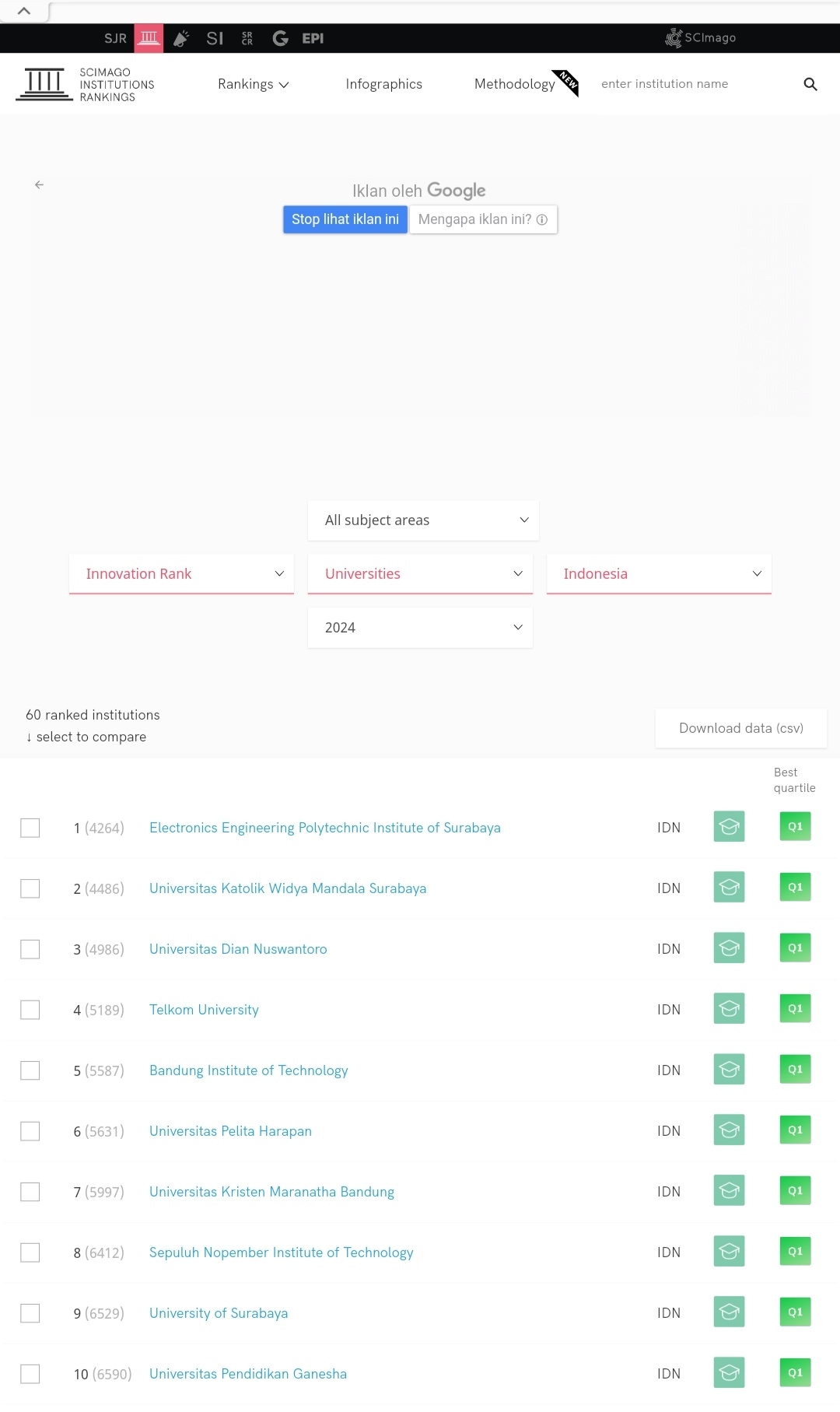The width and height of the screenshot is (840, 1412).
Task: Expand the All subject areas dropdown
Action: tap(423, 520)
